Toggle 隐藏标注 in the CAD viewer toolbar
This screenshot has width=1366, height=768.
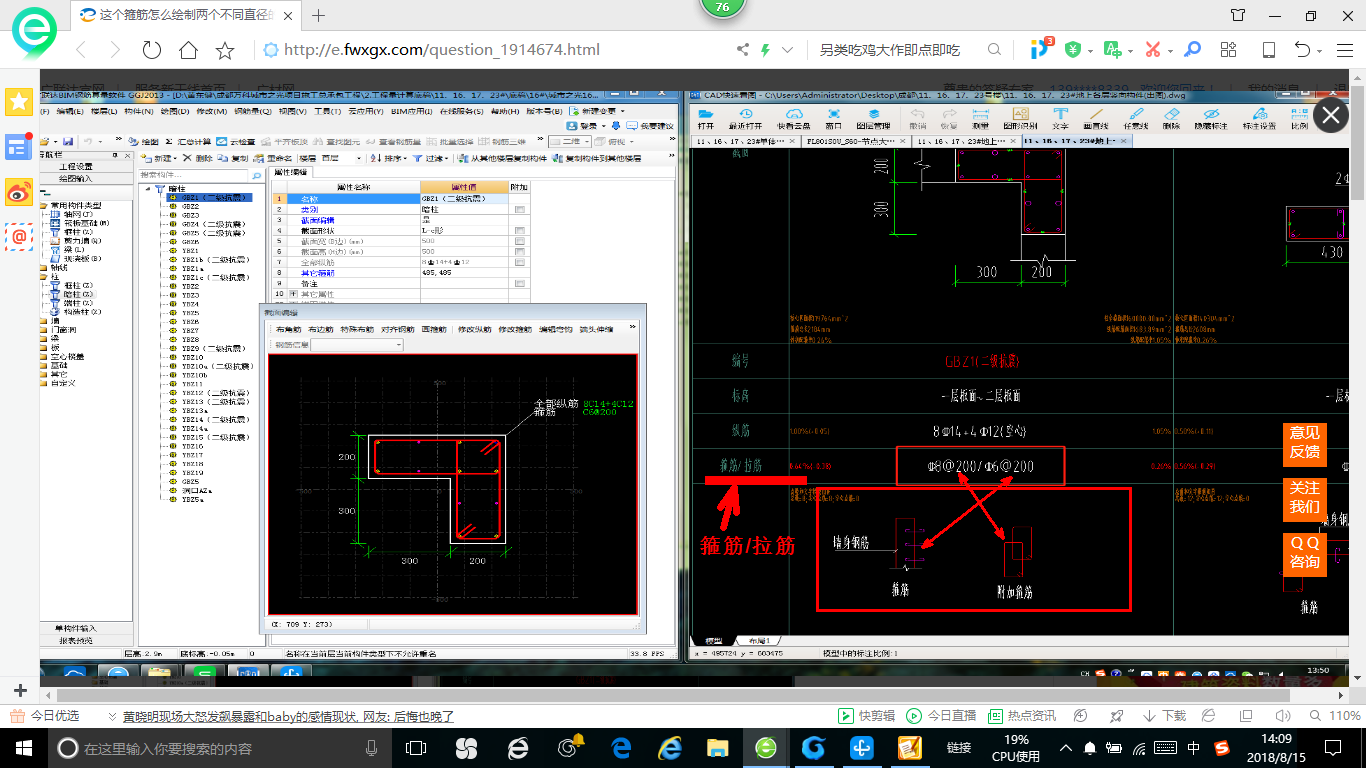click(x=1211, y=119)
